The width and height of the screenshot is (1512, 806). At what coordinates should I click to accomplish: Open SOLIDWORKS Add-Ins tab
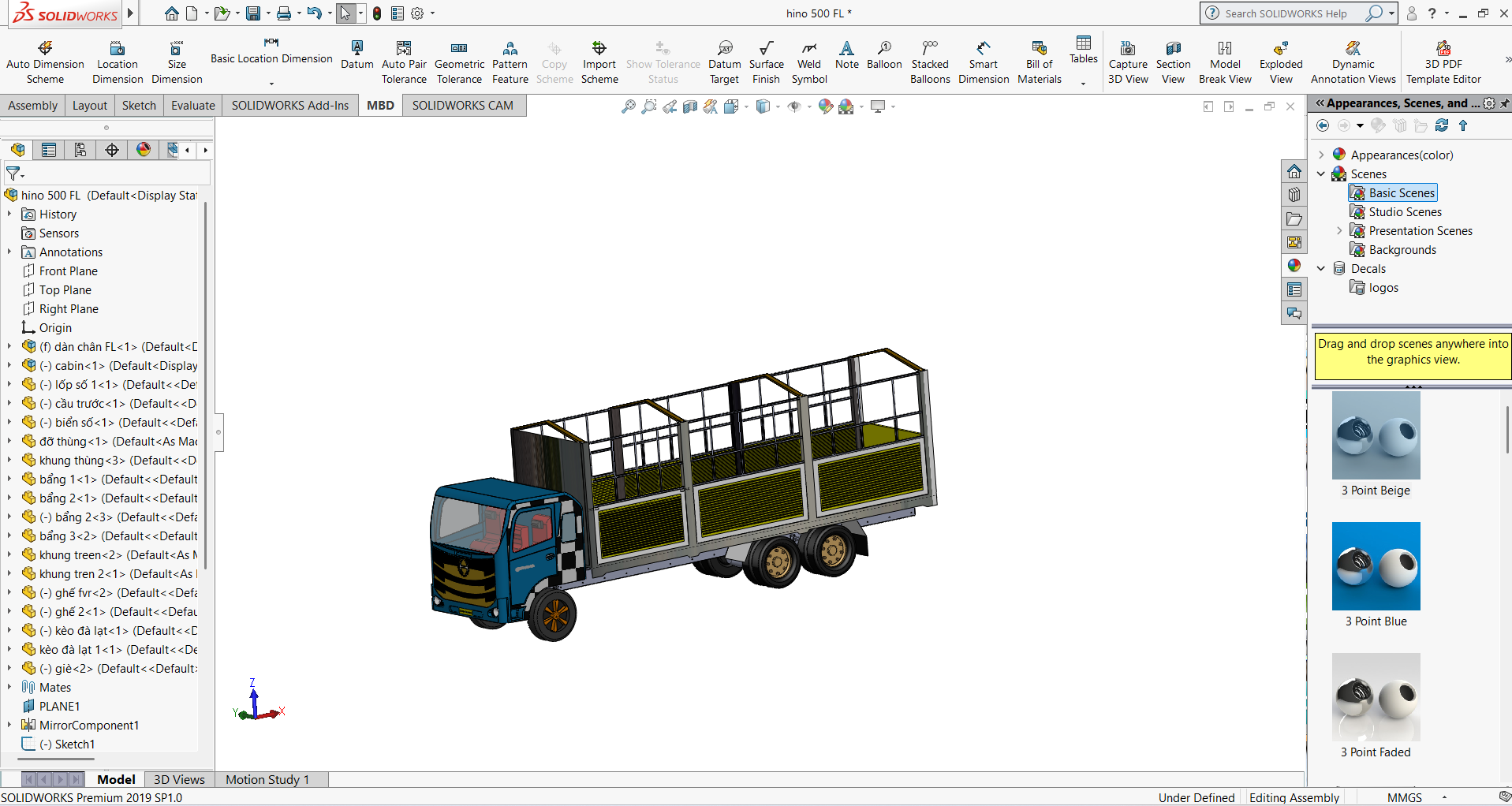click(x=290, y=106)
